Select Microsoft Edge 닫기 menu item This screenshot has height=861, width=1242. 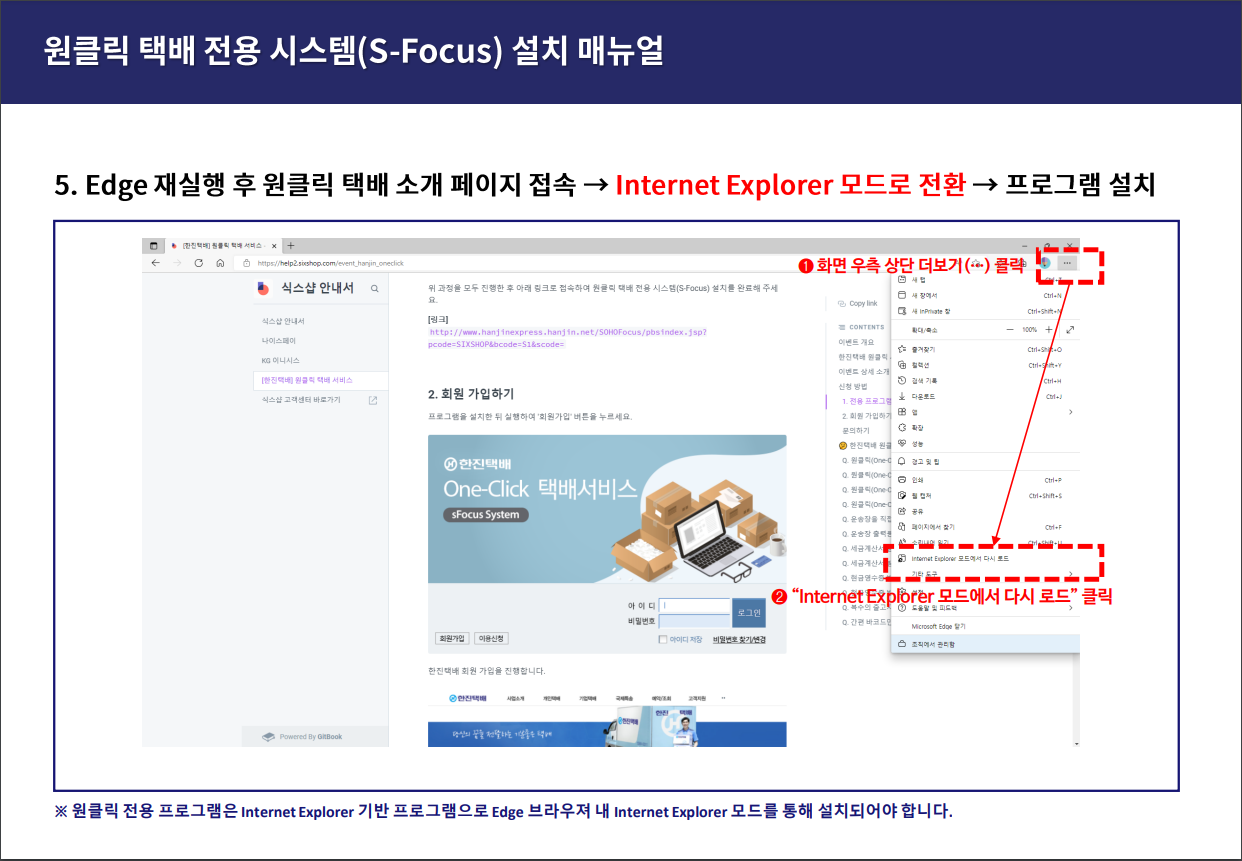pyautogui.click(x=985, y=626)
